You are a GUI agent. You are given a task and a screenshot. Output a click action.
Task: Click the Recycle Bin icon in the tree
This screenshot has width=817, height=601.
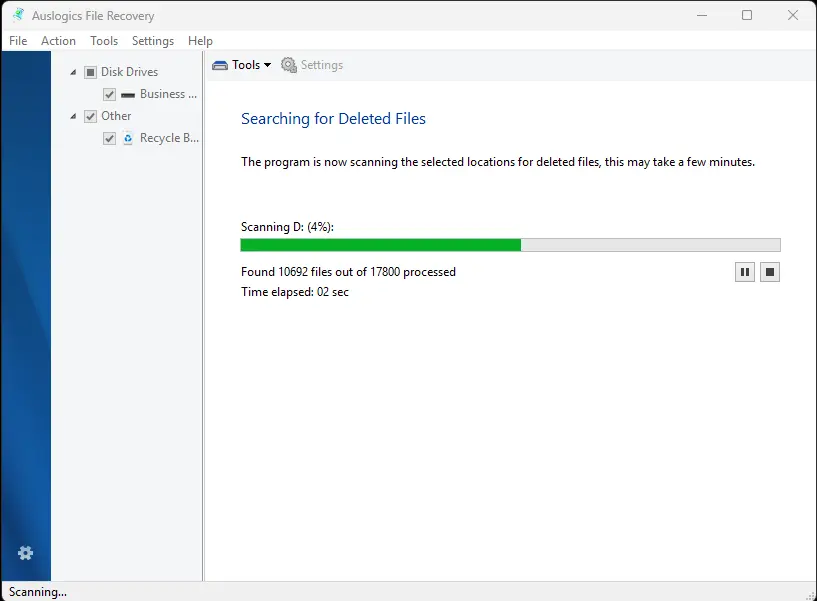[128, 138]
